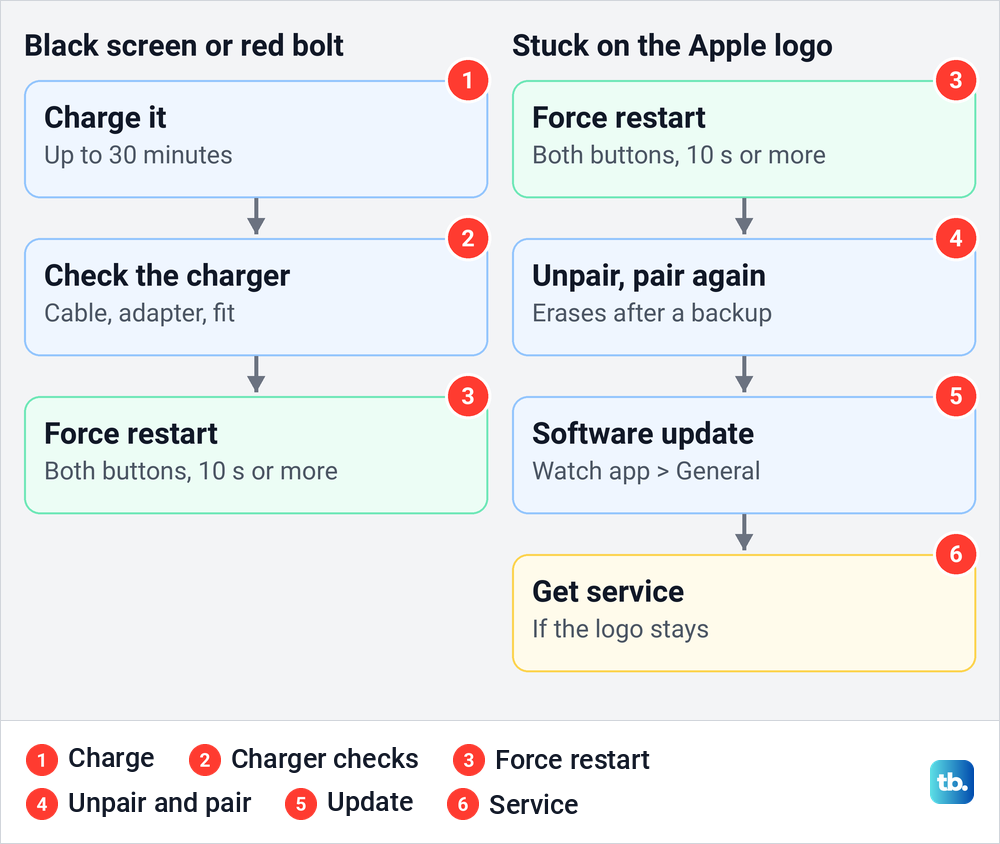Click 'Force restart' title under Black screen column

pos(131,434)
